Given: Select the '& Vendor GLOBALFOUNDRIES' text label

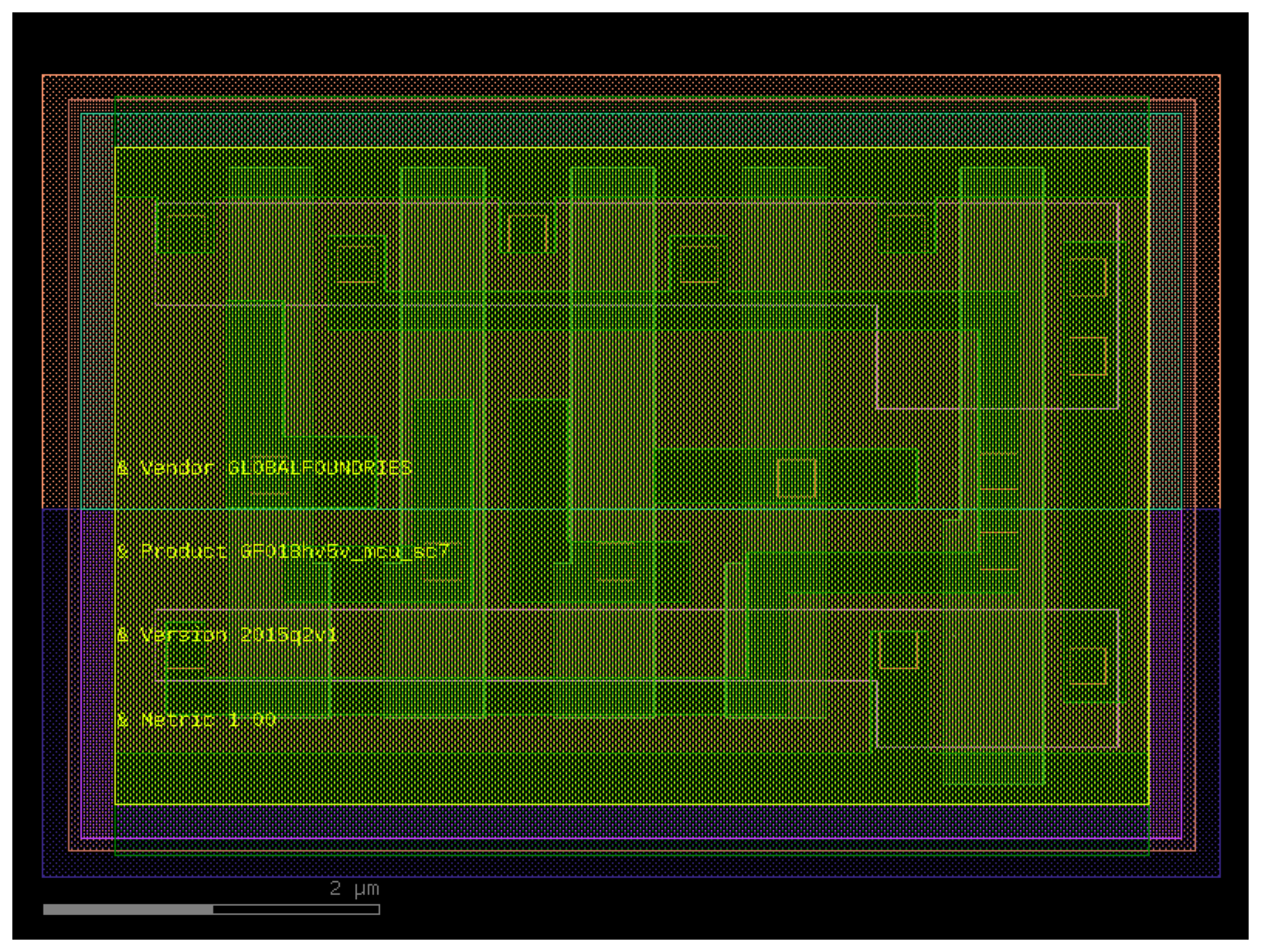Looking at the screenshot, I should 264,468.
